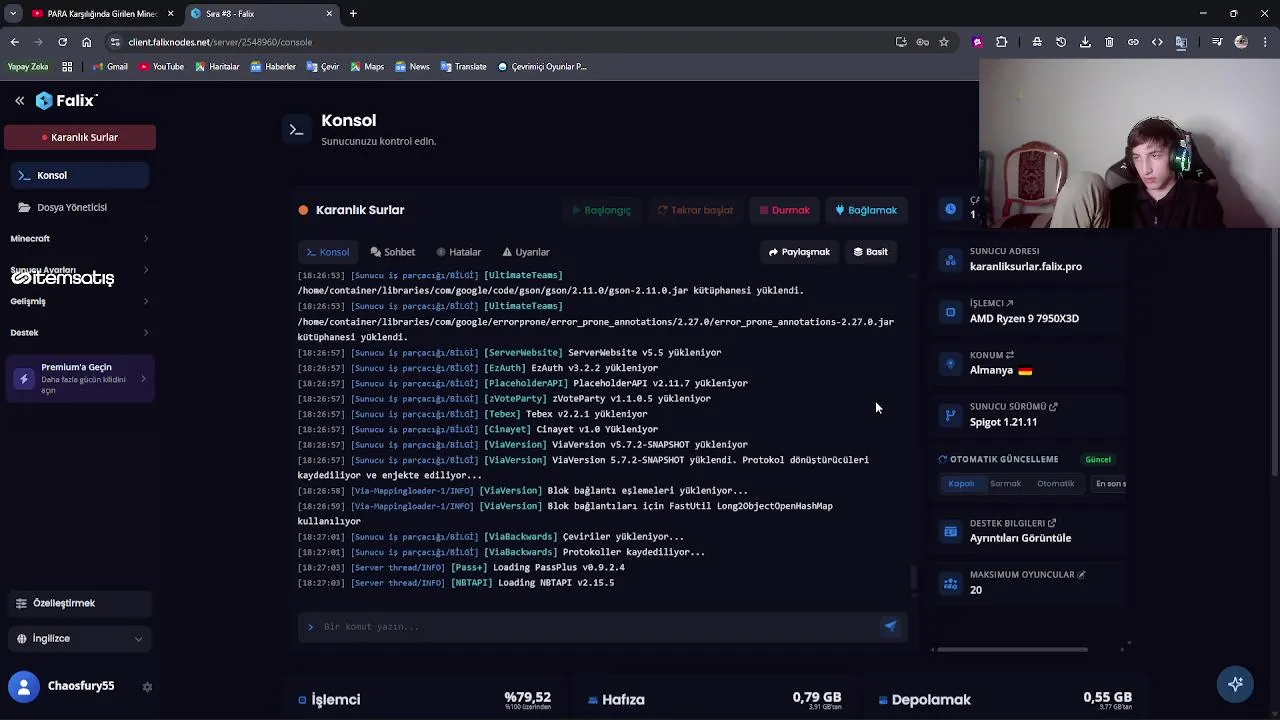Click the clock icon in the info panel
Image resolution: width=1280 pixels, height=720 pixels.
click(x=950, y=209)
